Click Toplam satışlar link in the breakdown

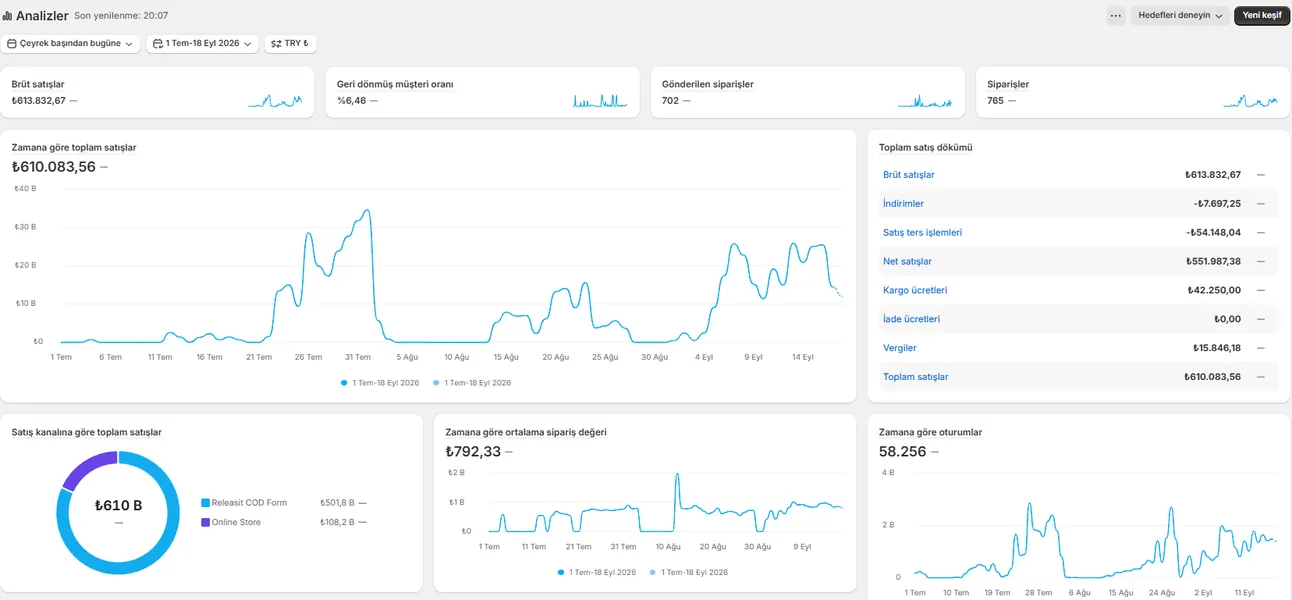click(915, 377)
